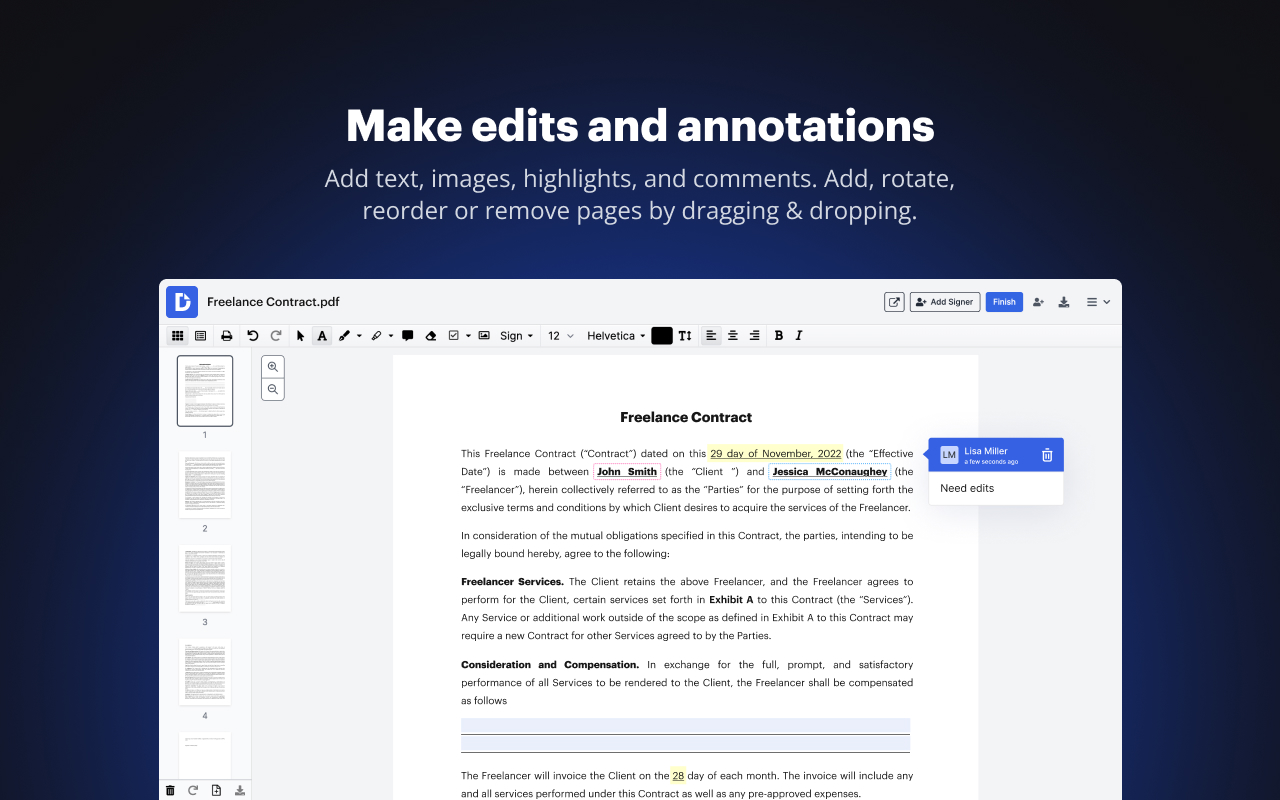Download the PDF from the top bar
Viewport: 1280px width, 800px height.
1064,302
